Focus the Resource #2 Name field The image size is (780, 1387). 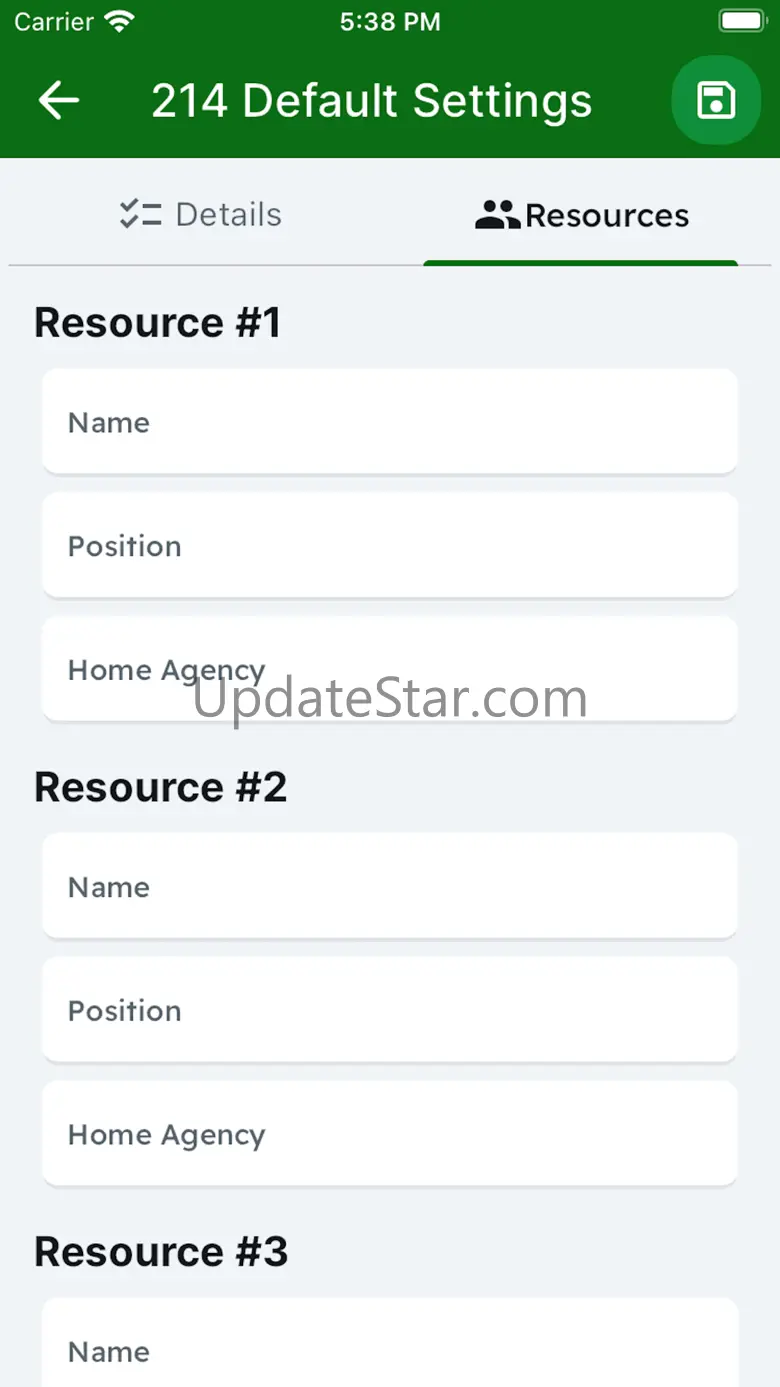coord(390,886)
